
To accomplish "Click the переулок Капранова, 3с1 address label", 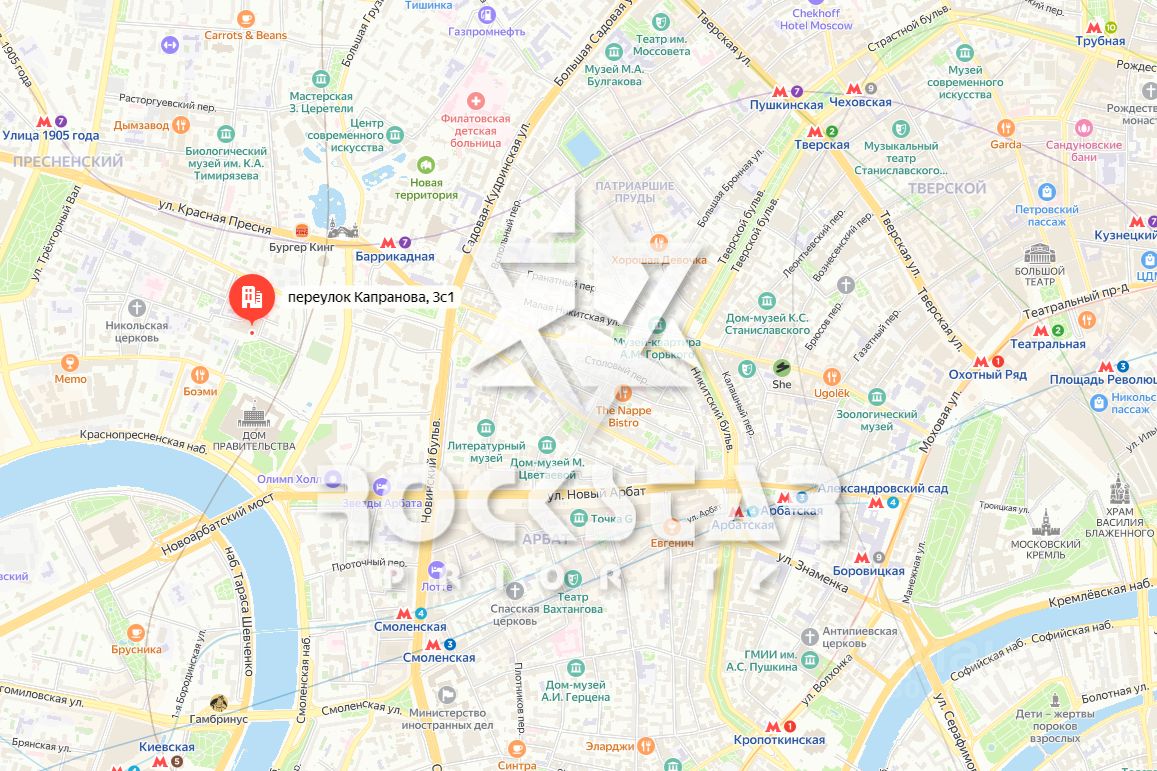I will [370, 297].
